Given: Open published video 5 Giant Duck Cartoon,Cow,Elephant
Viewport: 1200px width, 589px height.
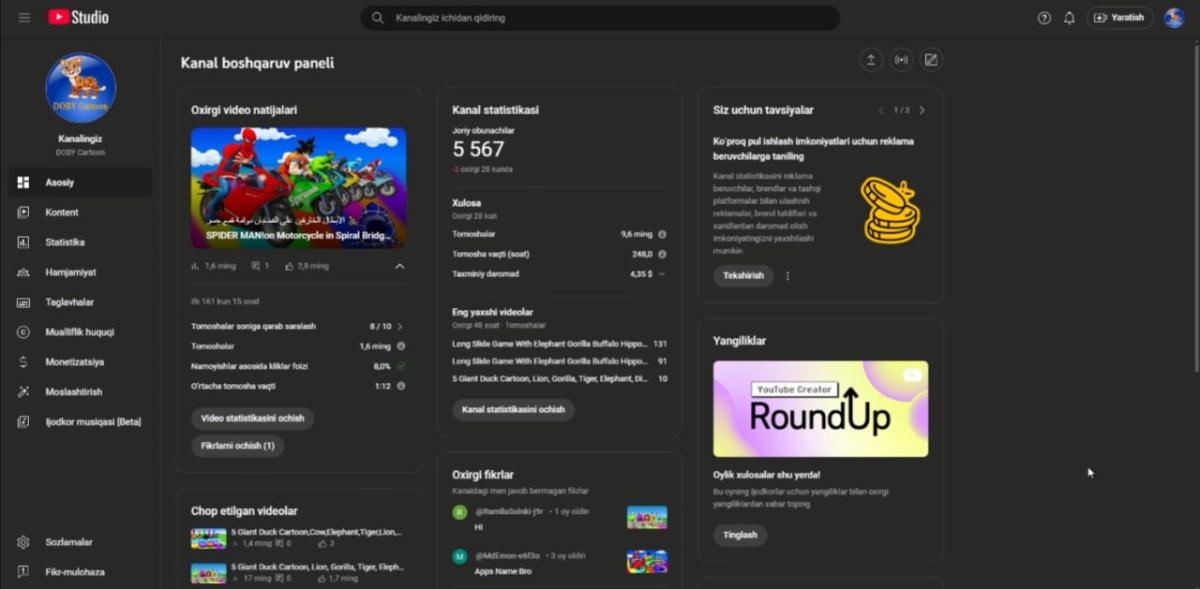Looking at the screenshot, I should (316, 532).
